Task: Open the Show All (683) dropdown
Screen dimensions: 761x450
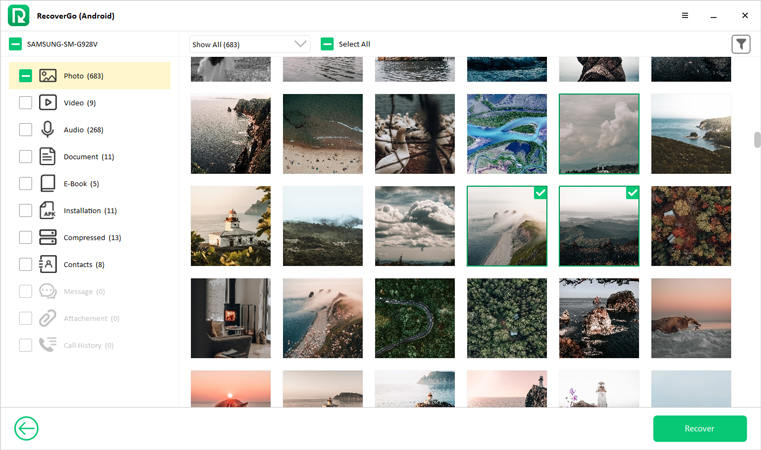Action: pos(250,44)
